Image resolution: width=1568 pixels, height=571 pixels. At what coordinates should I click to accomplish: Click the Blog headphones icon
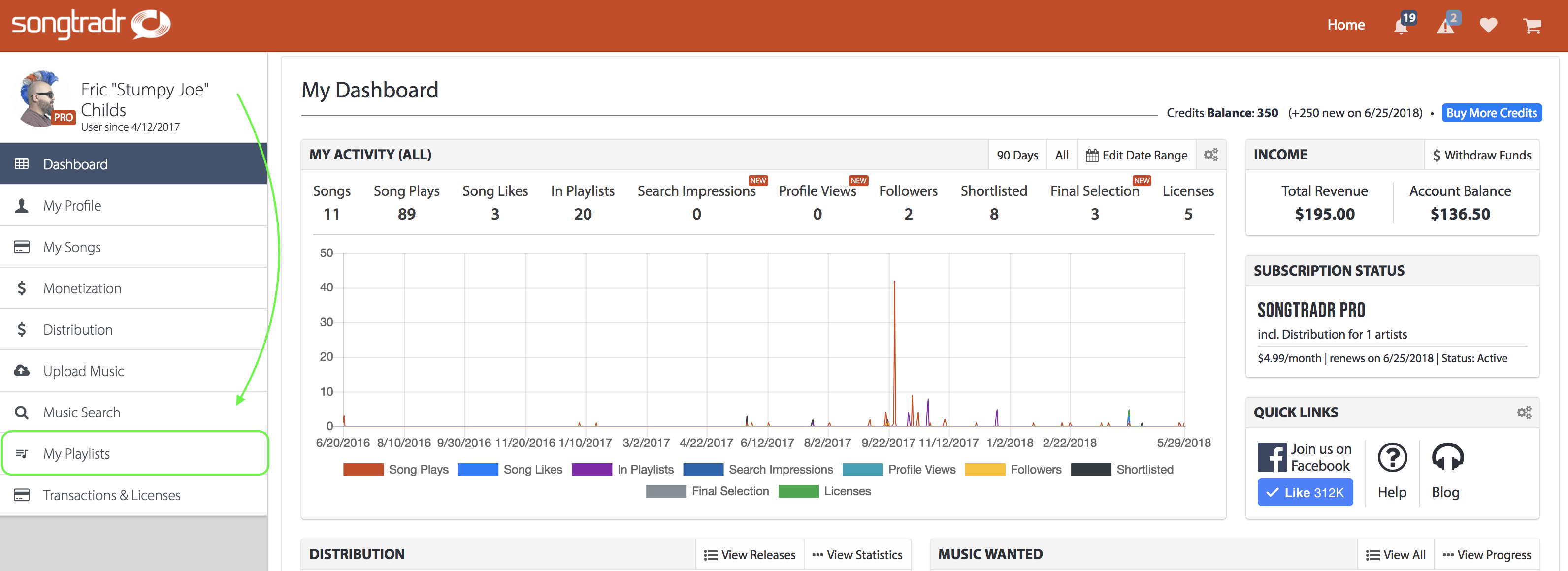click(x=1447, y=457)
